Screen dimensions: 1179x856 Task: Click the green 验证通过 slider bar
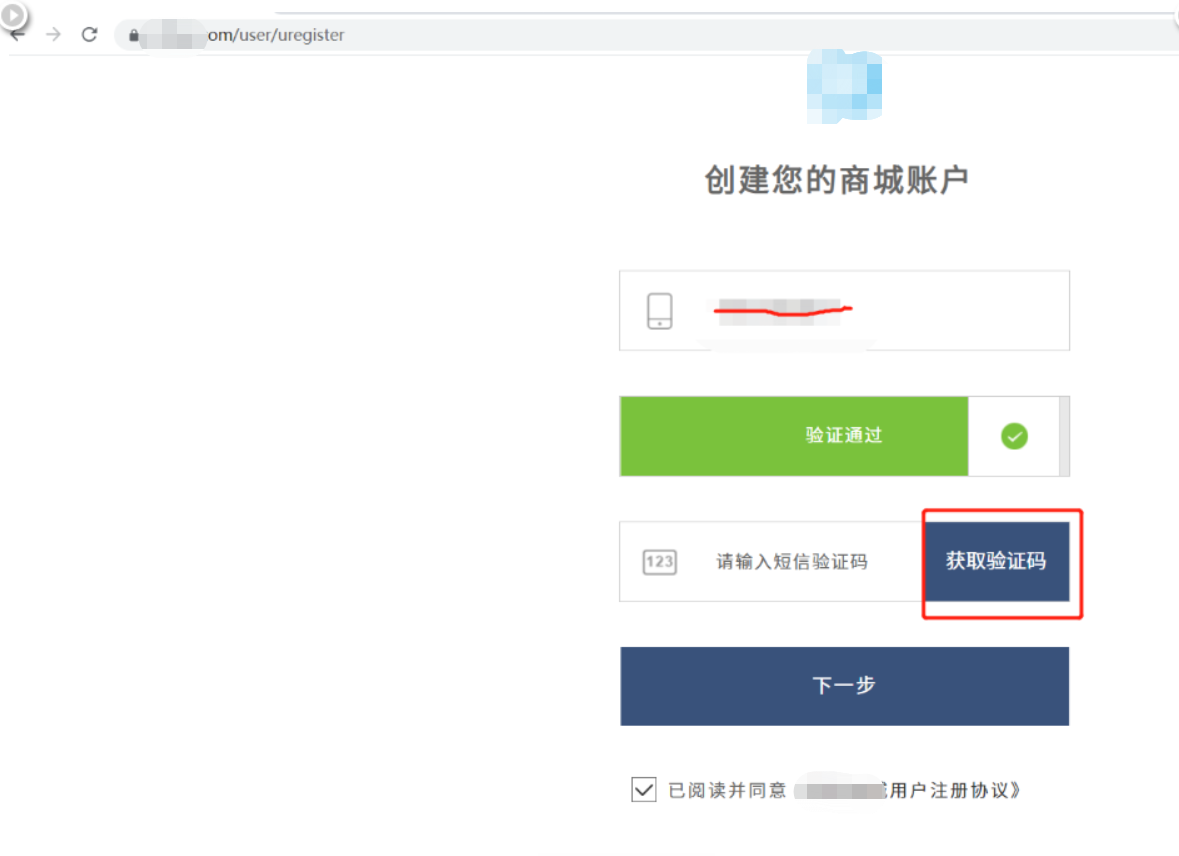coord(794,436)
